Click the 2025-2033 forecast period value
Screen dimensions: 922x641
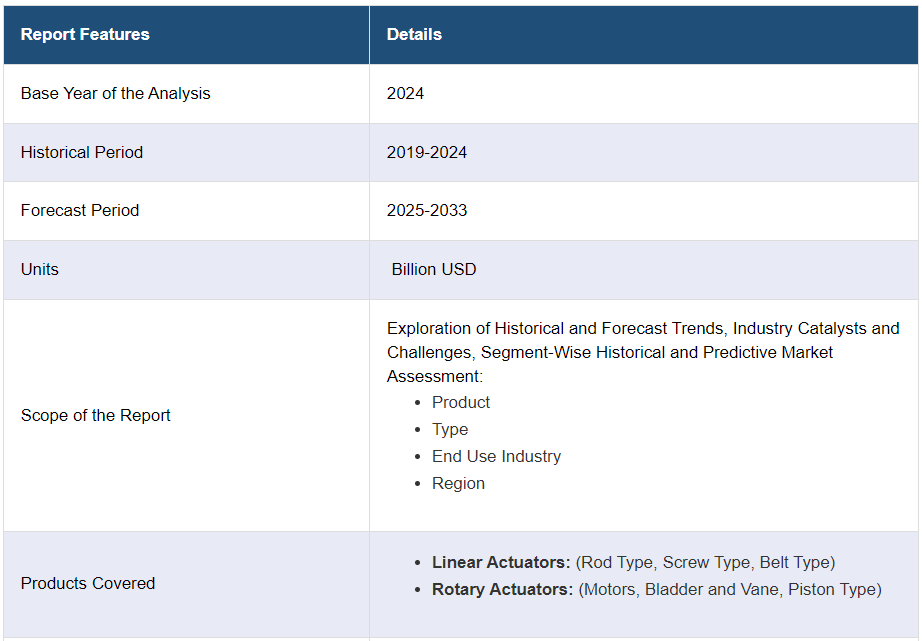(427, 210)
